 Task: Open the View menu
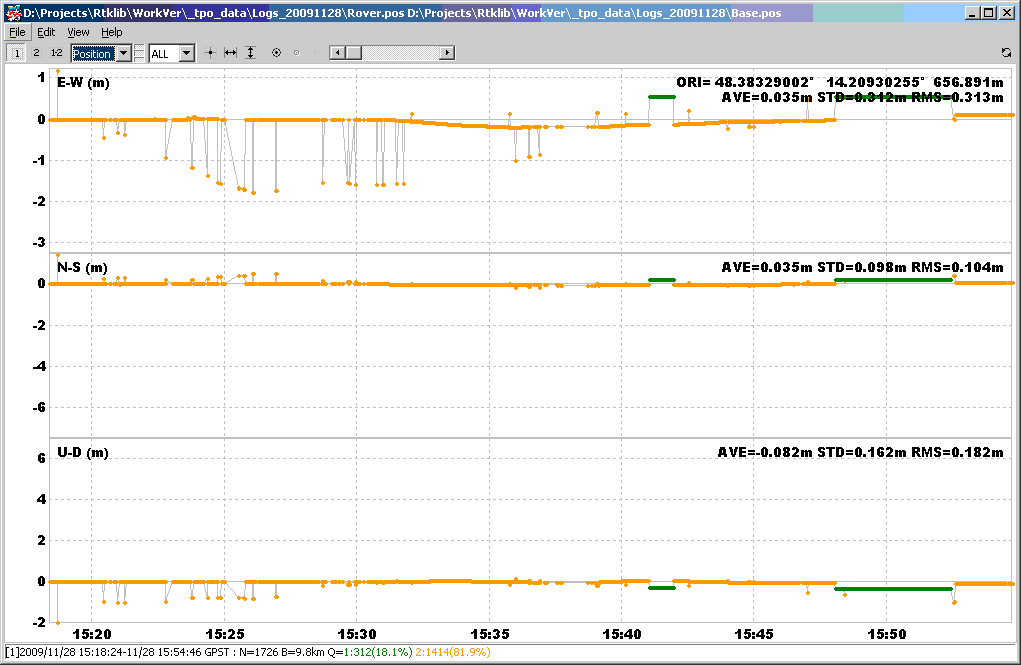pyautogui.click(x=78, y=32)
